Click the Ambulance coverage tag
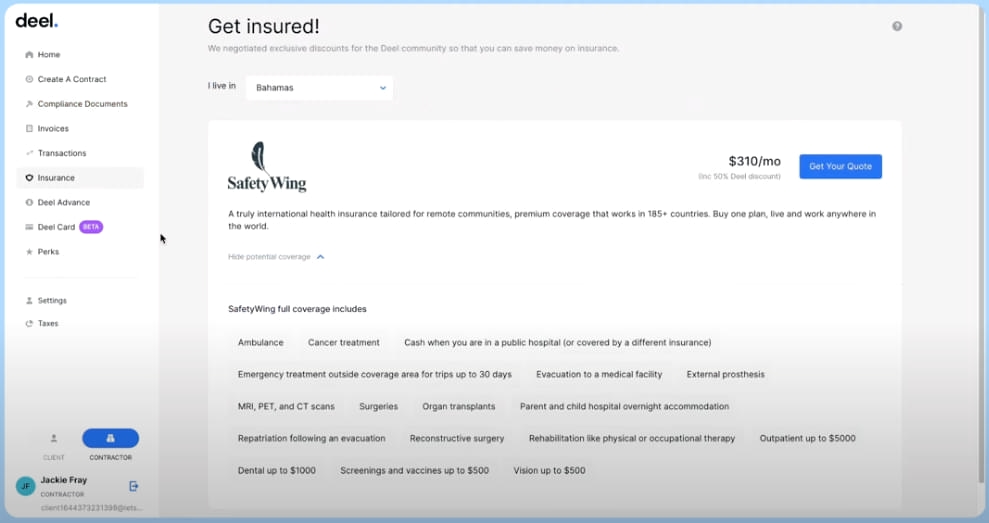 coord(260,343)
